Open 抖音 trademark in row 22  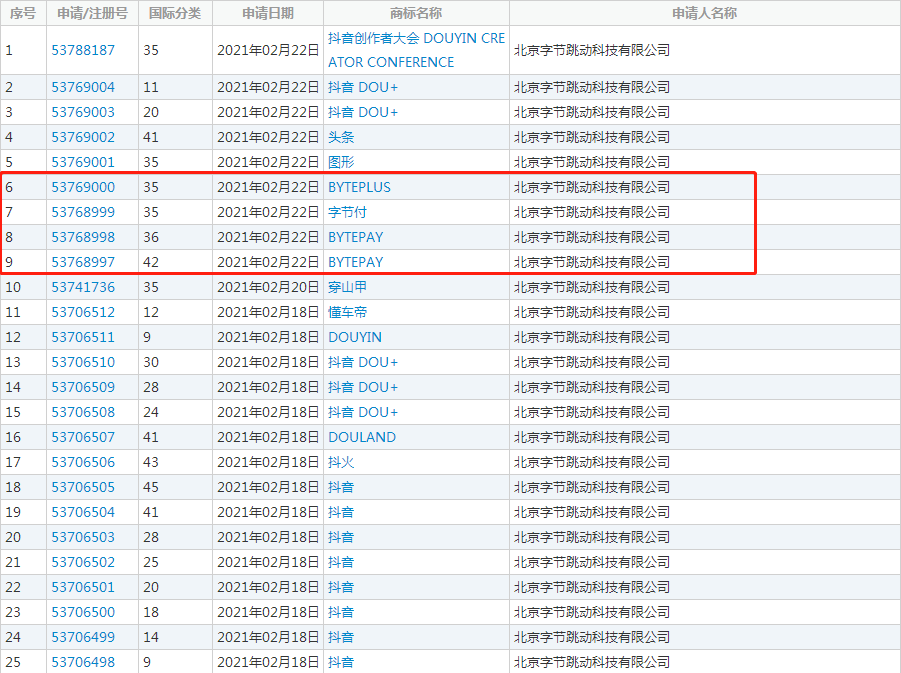pos(341,587)
